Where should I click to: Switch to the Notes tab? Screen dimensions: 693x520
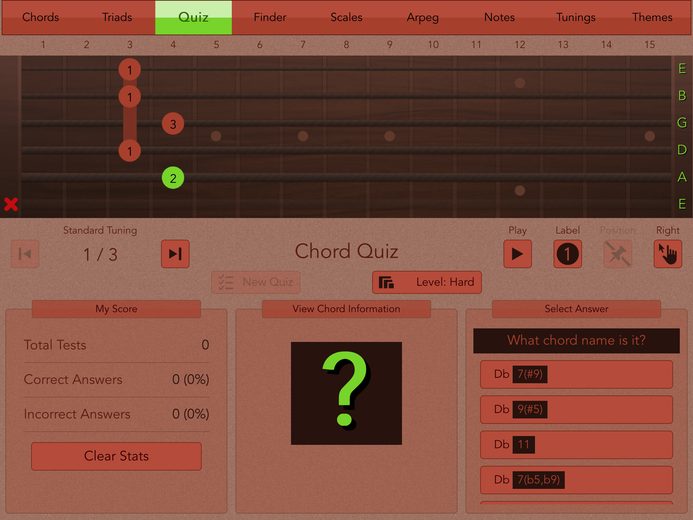point(499,17)
